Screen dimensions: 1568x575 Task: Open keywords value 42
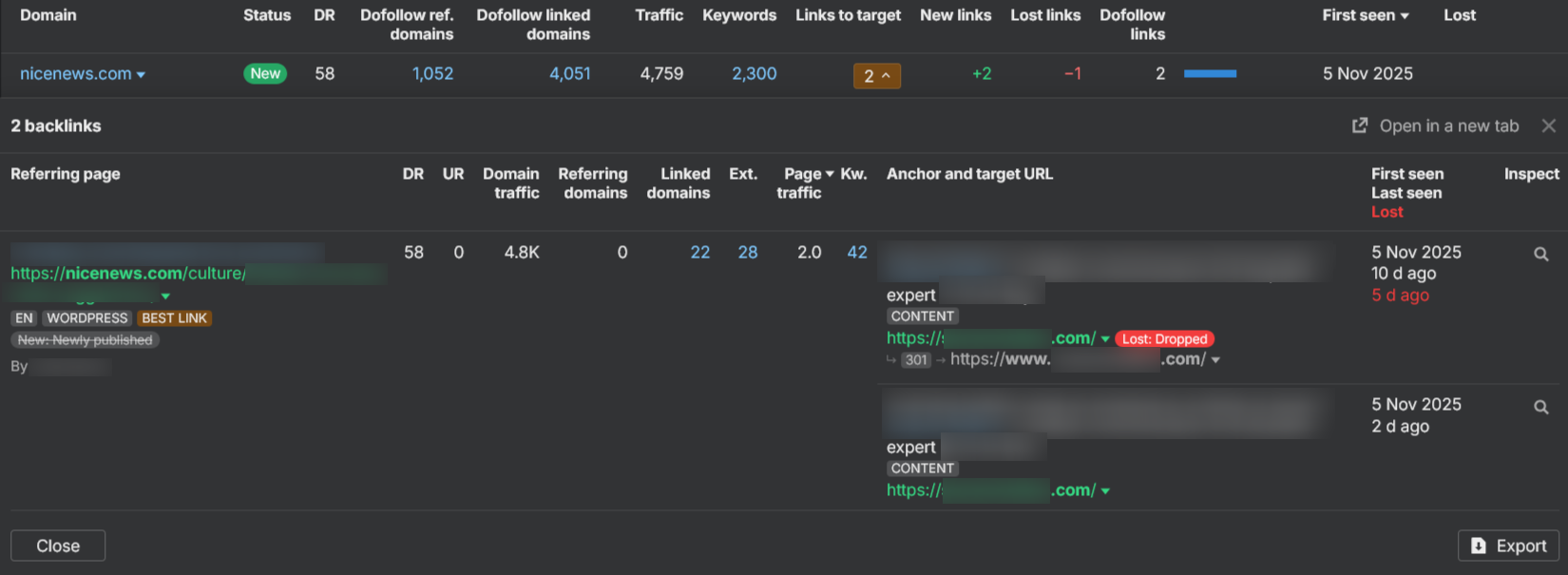857,252
